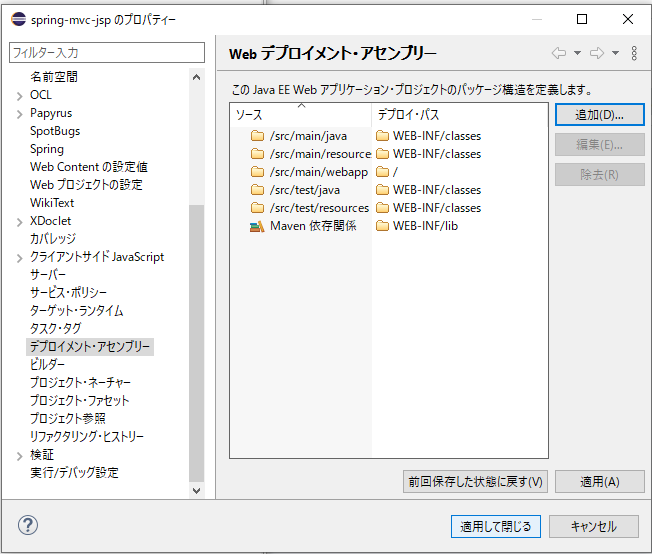
Task: Click the forward navigation arrow icon
Action: pos(597,53)
